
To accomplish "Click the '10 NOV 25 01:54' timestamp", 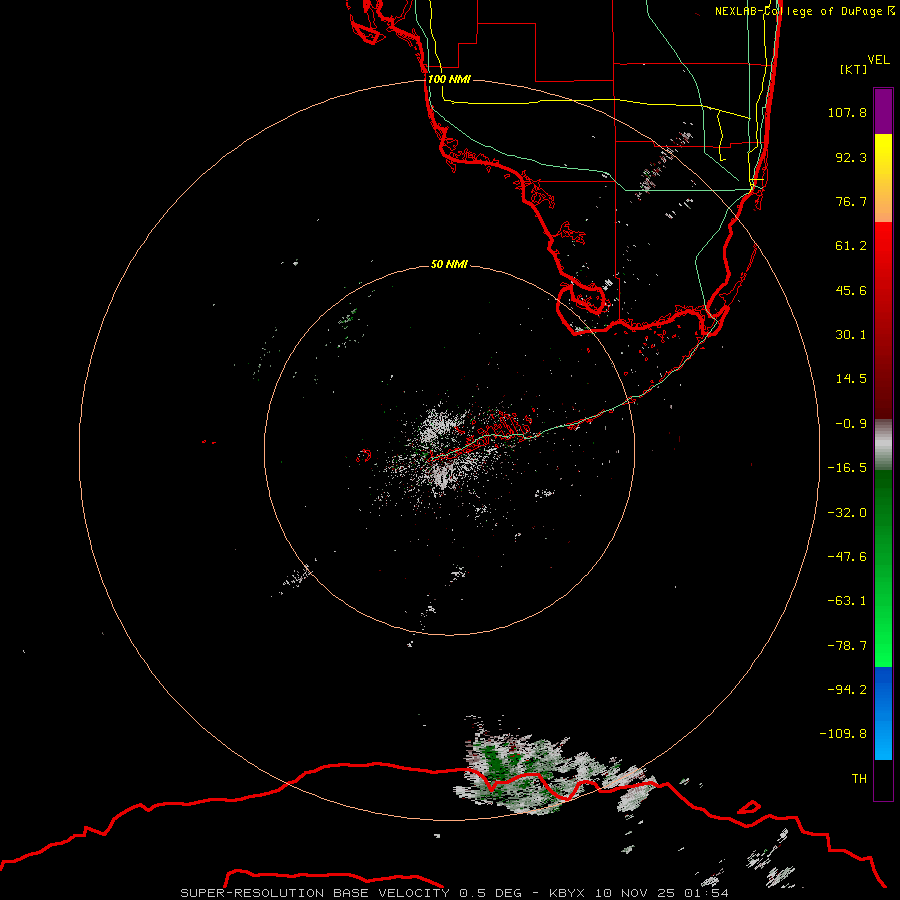I will point(661,893).
